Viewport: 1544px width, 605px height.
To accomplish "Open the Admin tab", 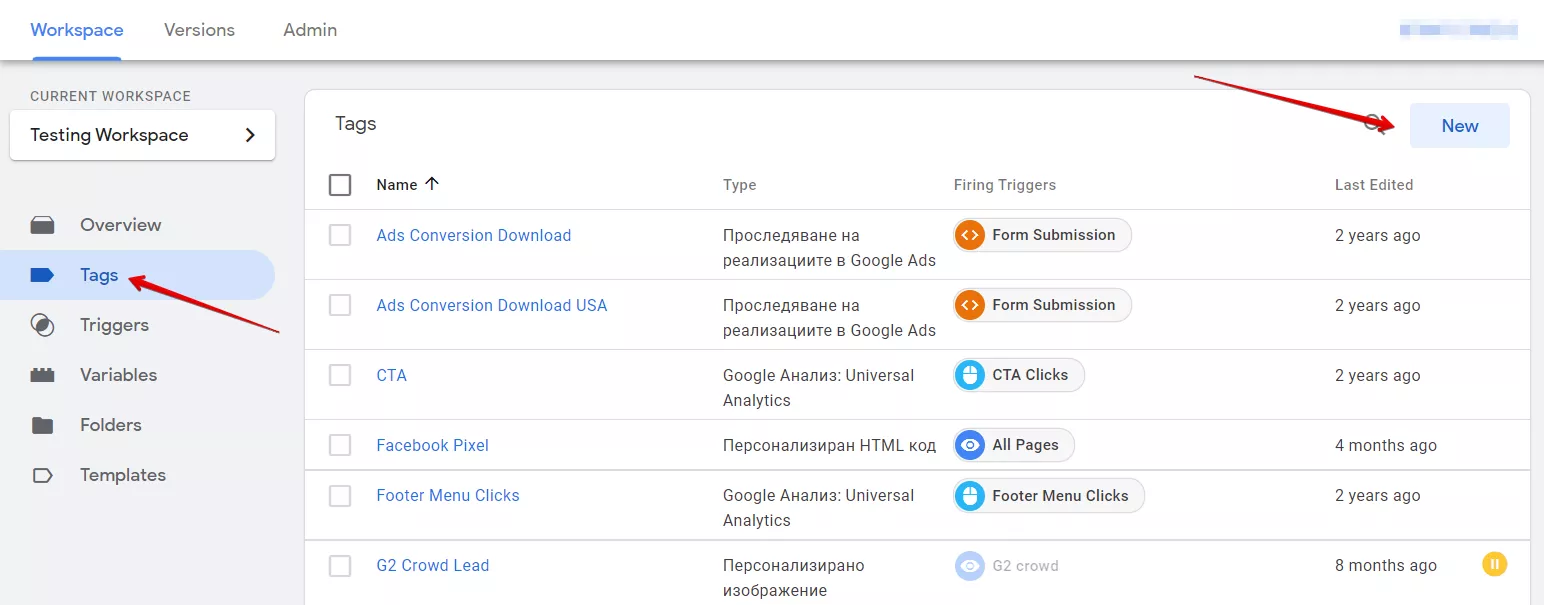I will point(310,30).
